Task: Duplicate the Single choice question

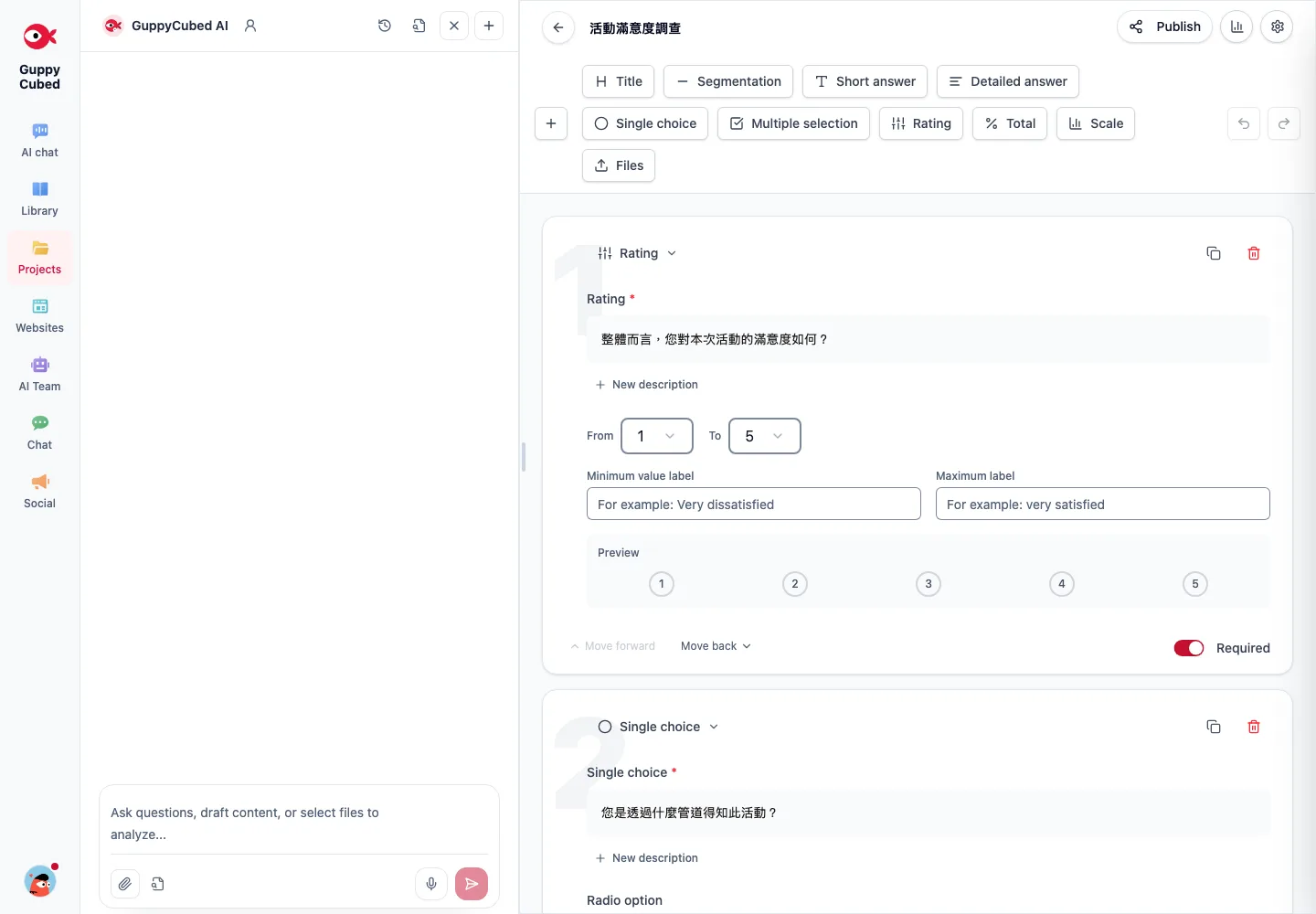Action: [1214, 727]
